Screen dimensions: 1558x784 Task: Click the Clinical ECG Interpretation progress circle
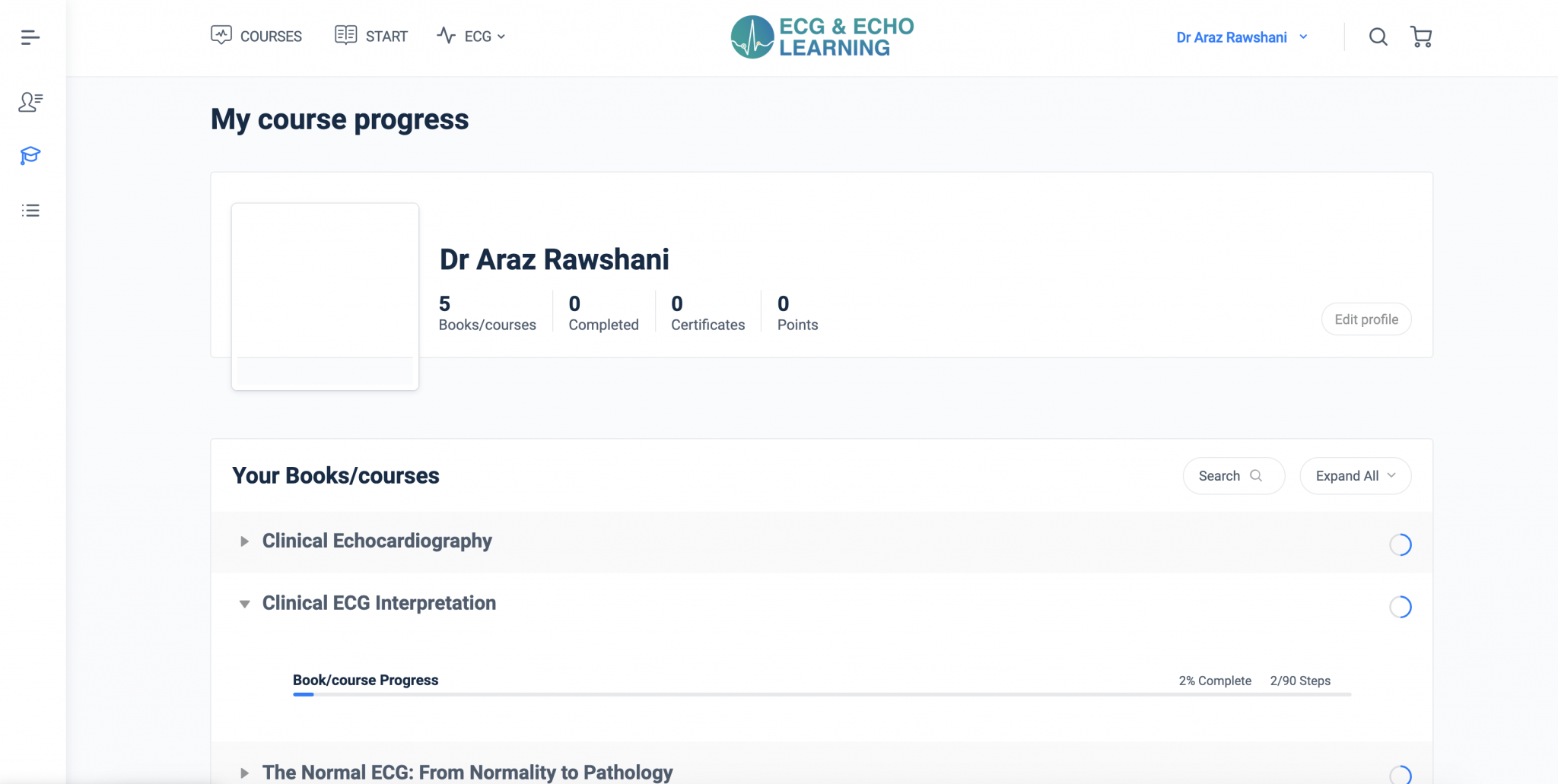tap(1400, 607)
